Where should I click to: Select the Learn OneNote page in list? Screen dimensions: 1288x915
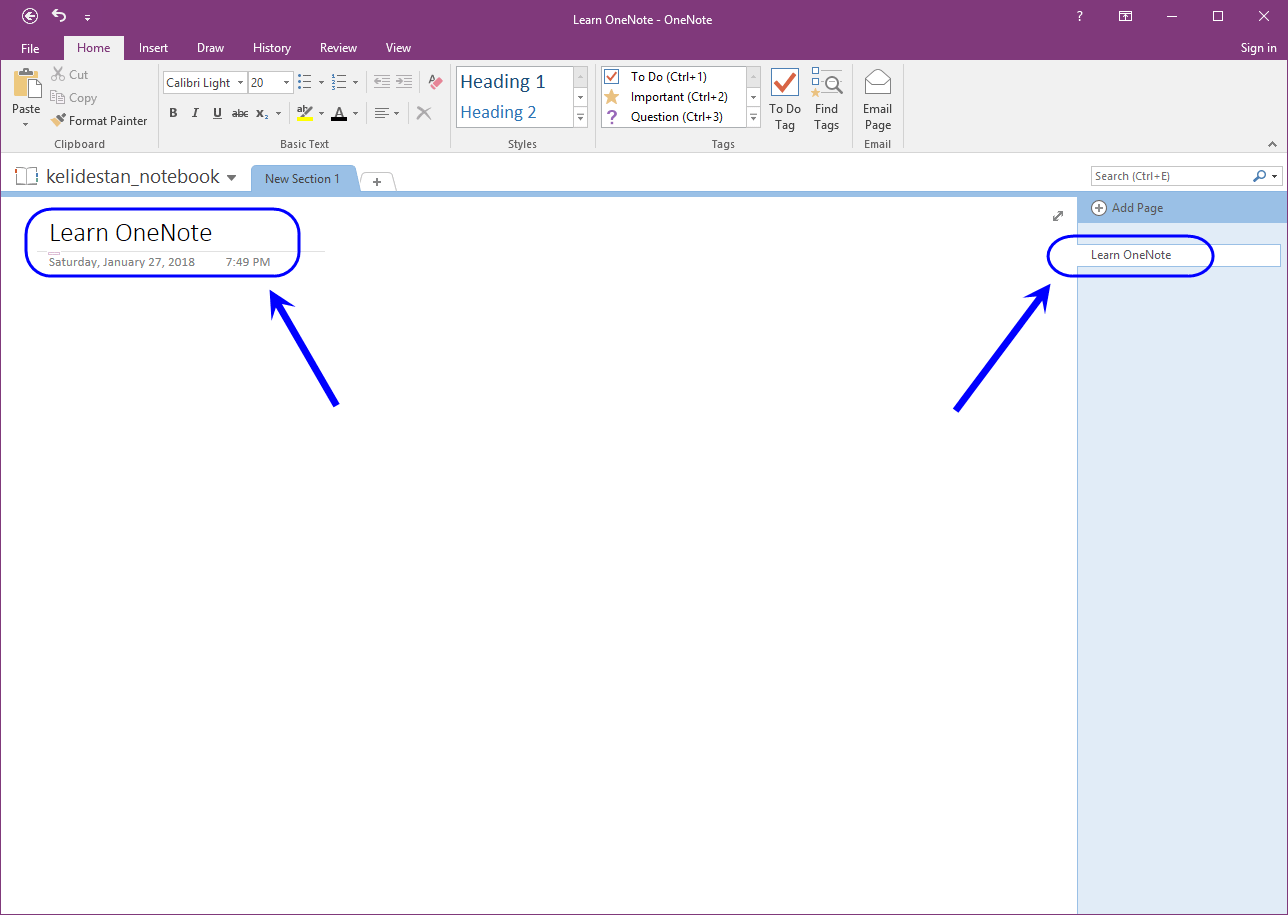(1179, 255)
